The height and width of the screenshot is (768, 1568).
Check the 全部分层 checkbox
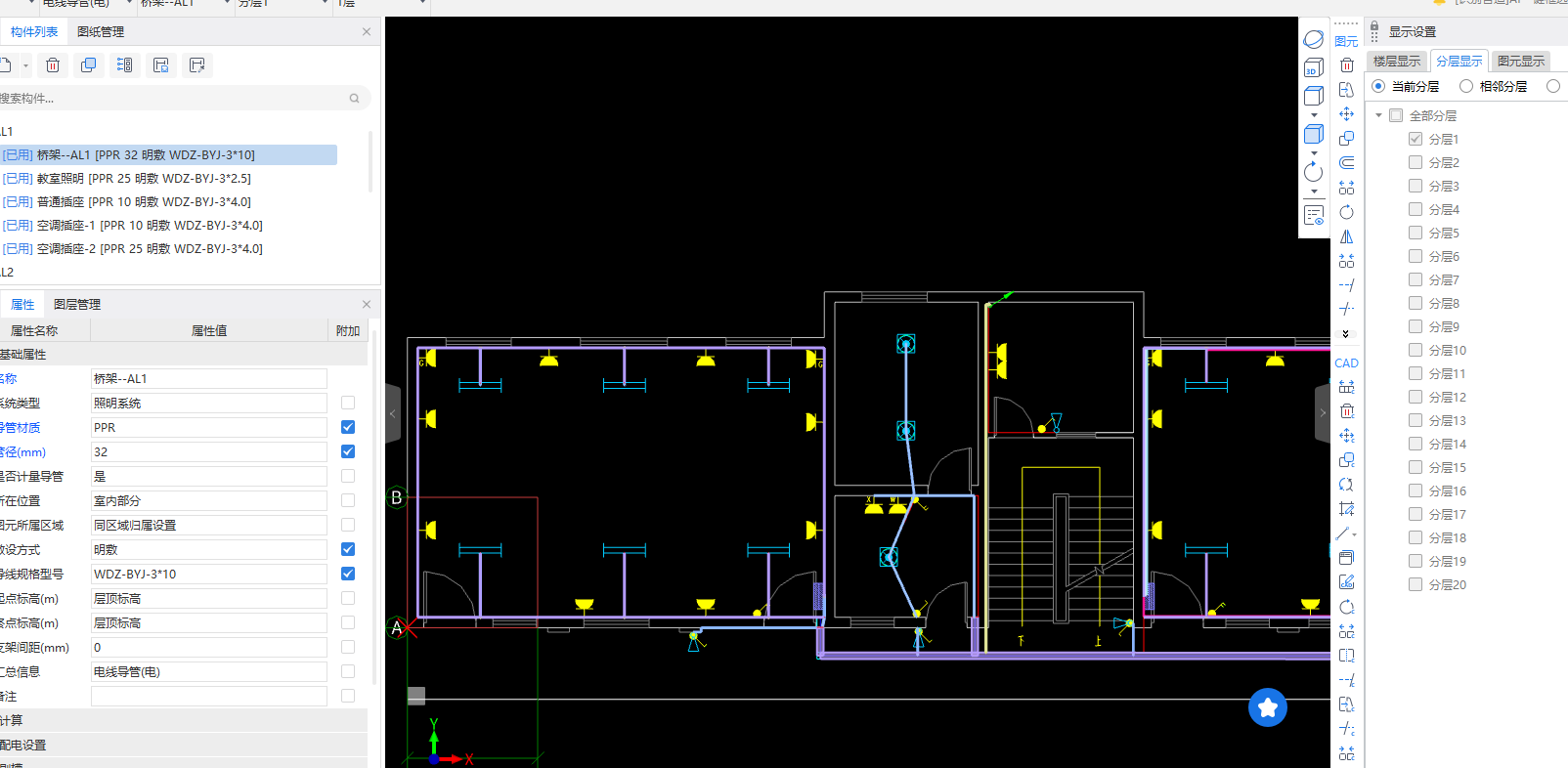pyautogui.click(x=1396, y=115)
